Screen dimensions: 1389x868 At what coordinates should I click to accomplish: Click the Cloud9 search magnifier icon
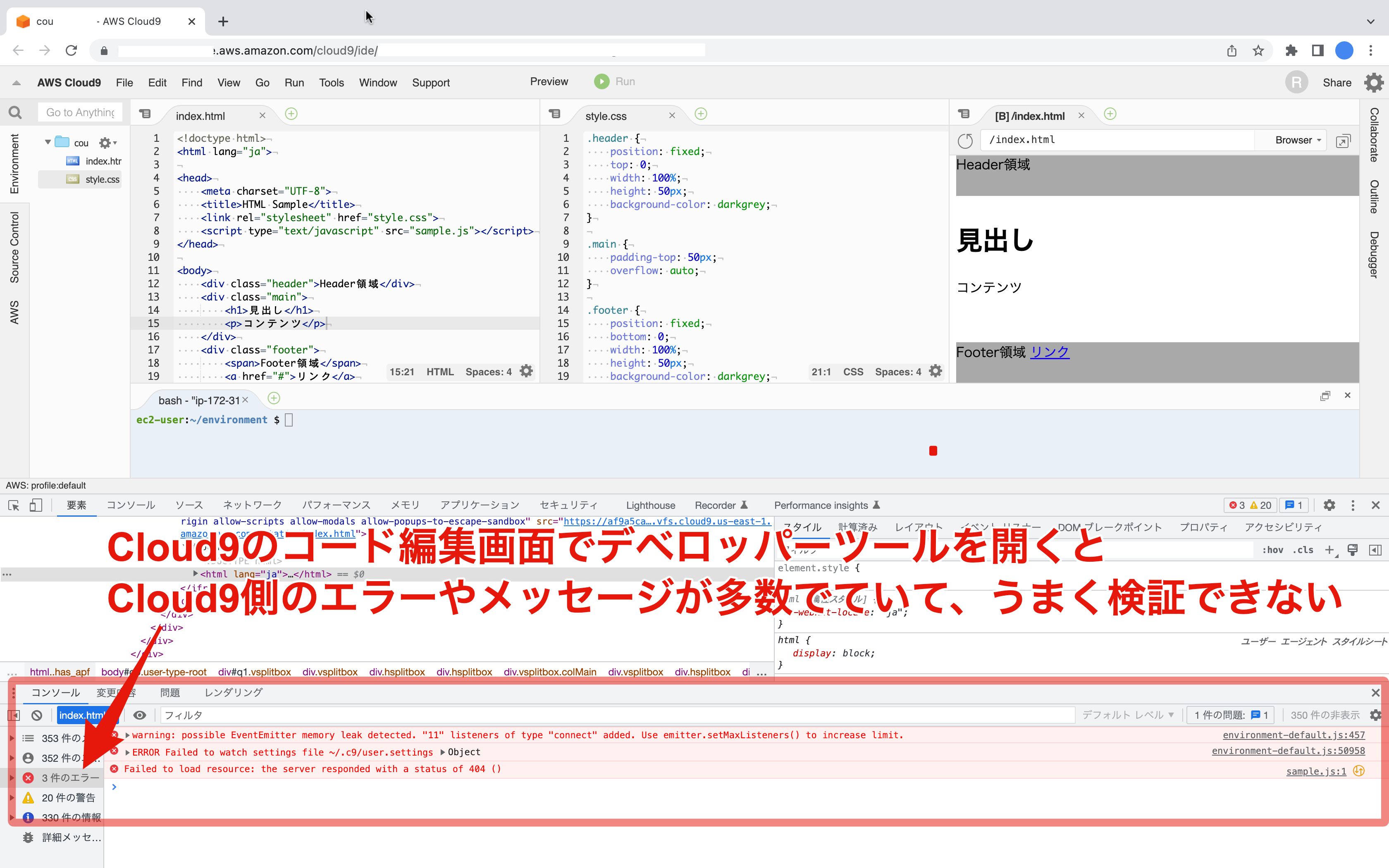click(x=15, y=112)
